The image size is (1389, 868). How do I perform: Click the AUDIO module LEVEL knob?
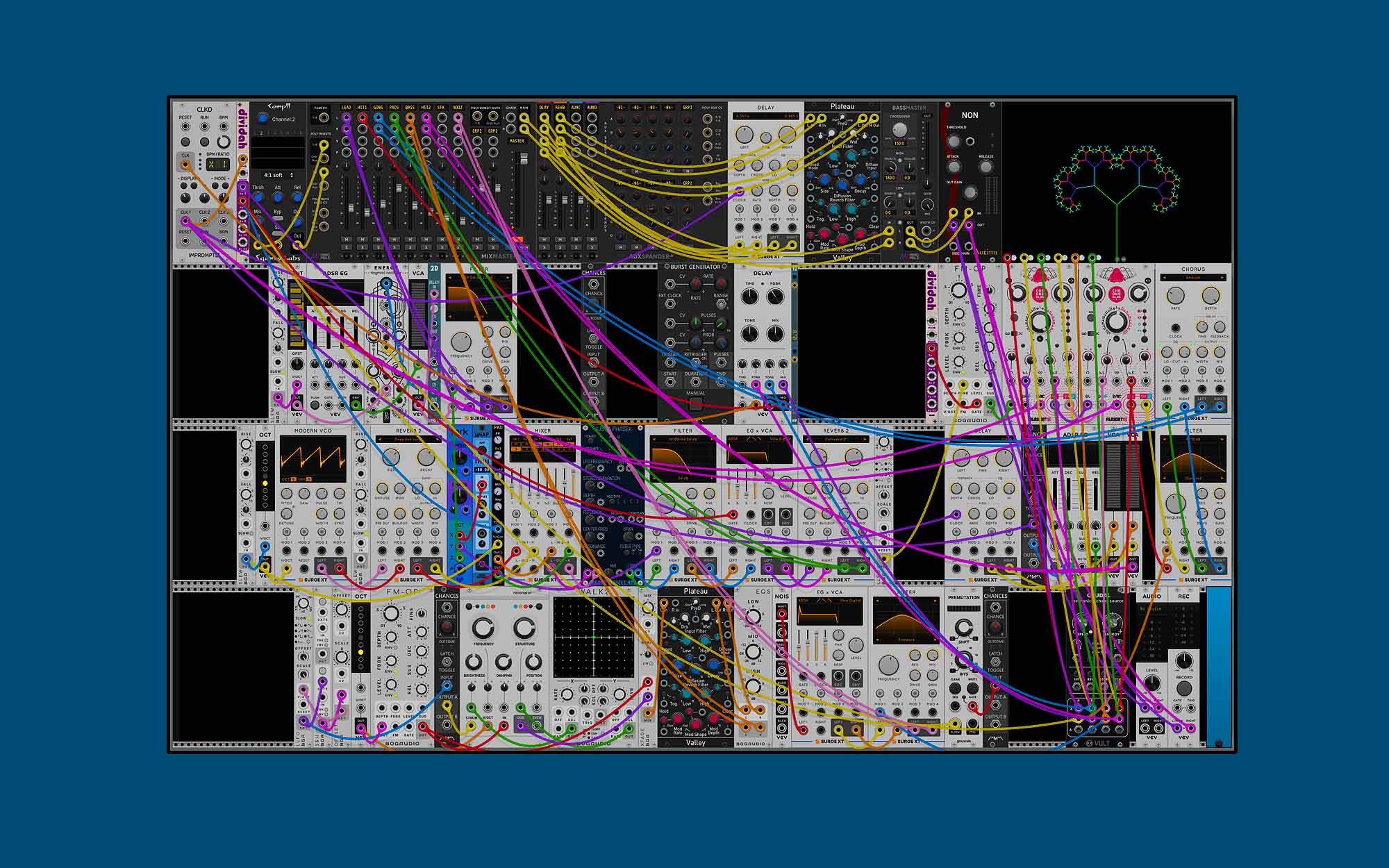click(x=1152, y=683)
